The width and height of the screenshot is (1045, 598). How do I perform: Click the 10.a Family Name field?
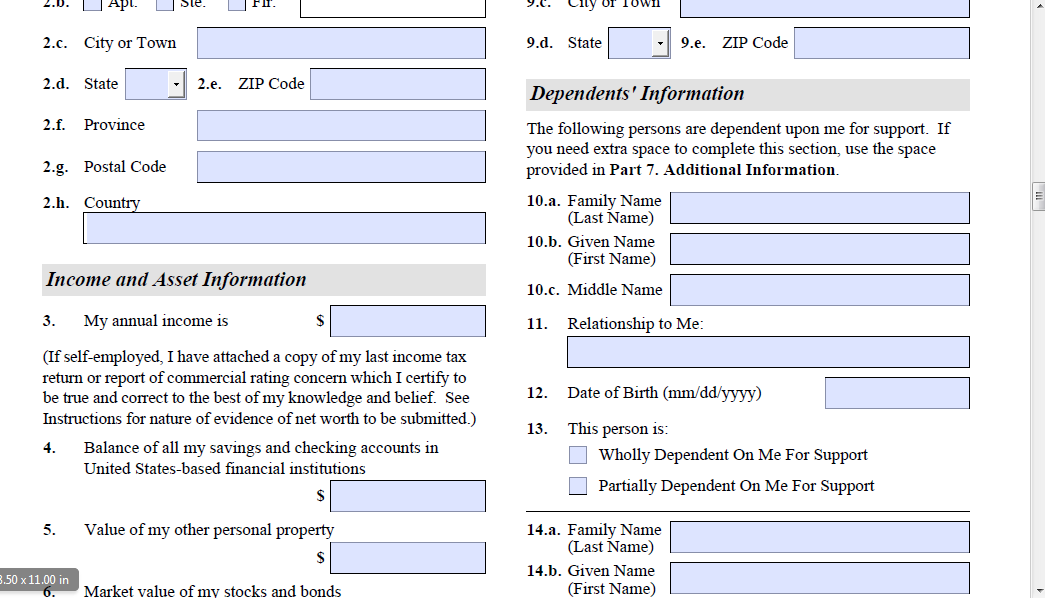point(819,208)
